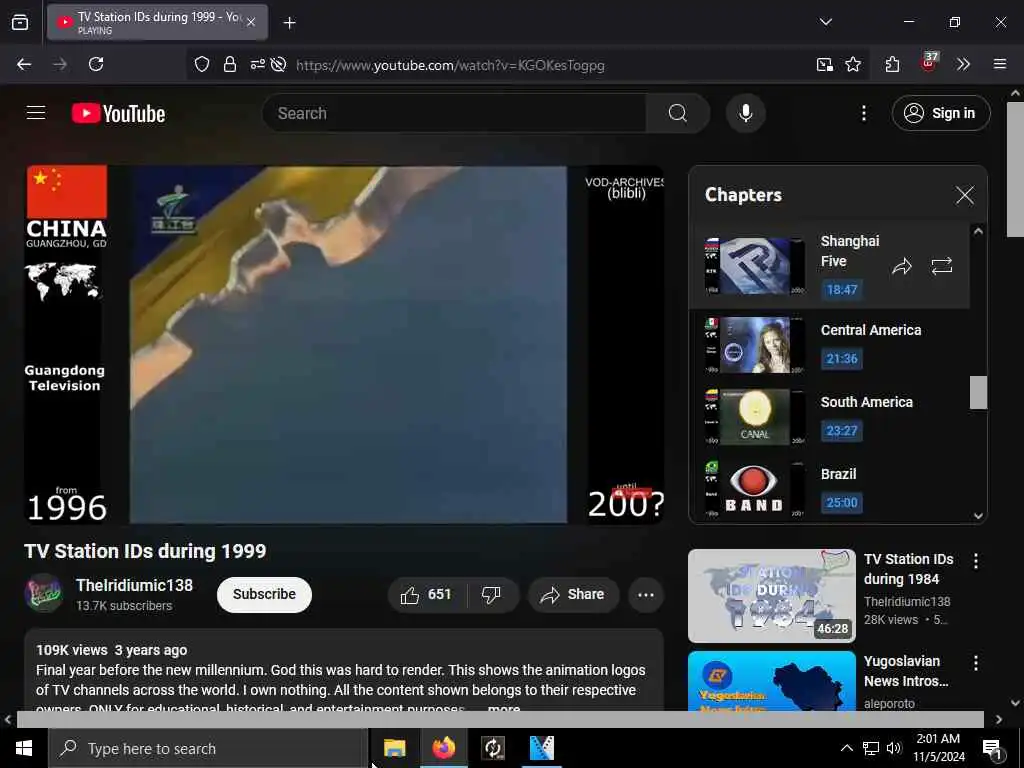Image resolution: width=1024 pixels, height=768 pixels.
Task: Loop the Shanghai Five chapter
Action: tap(941, 266)
